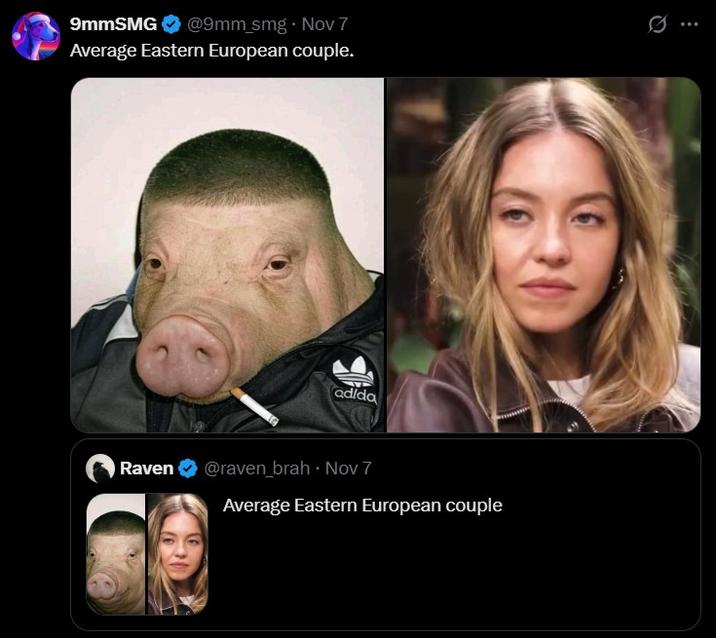Open the 9mmSMG profile avatar

click(x=35, y=36)
